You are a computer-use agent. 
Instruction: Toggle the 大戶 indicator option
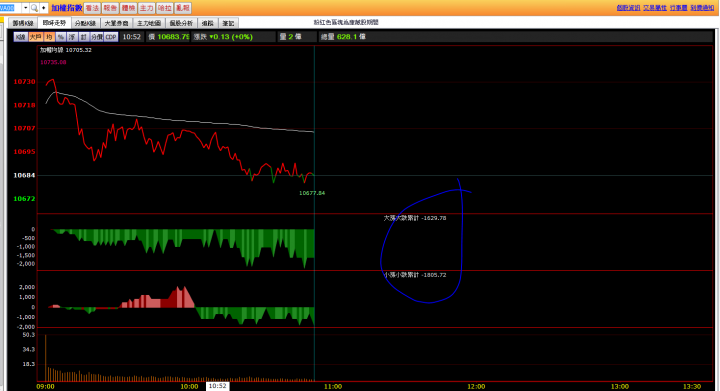35,37
